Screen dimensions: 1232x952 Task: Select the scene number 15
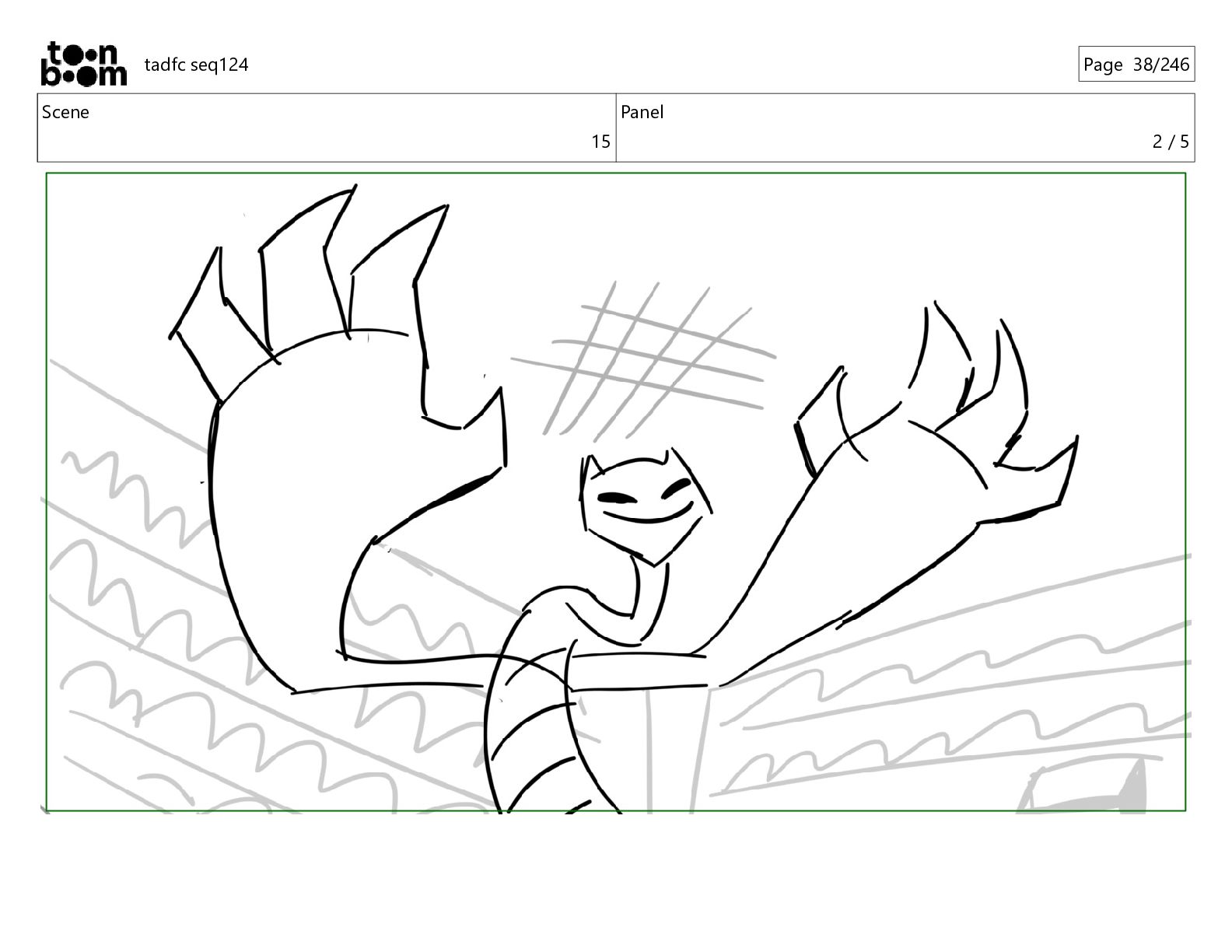click(x=600, y=142)
